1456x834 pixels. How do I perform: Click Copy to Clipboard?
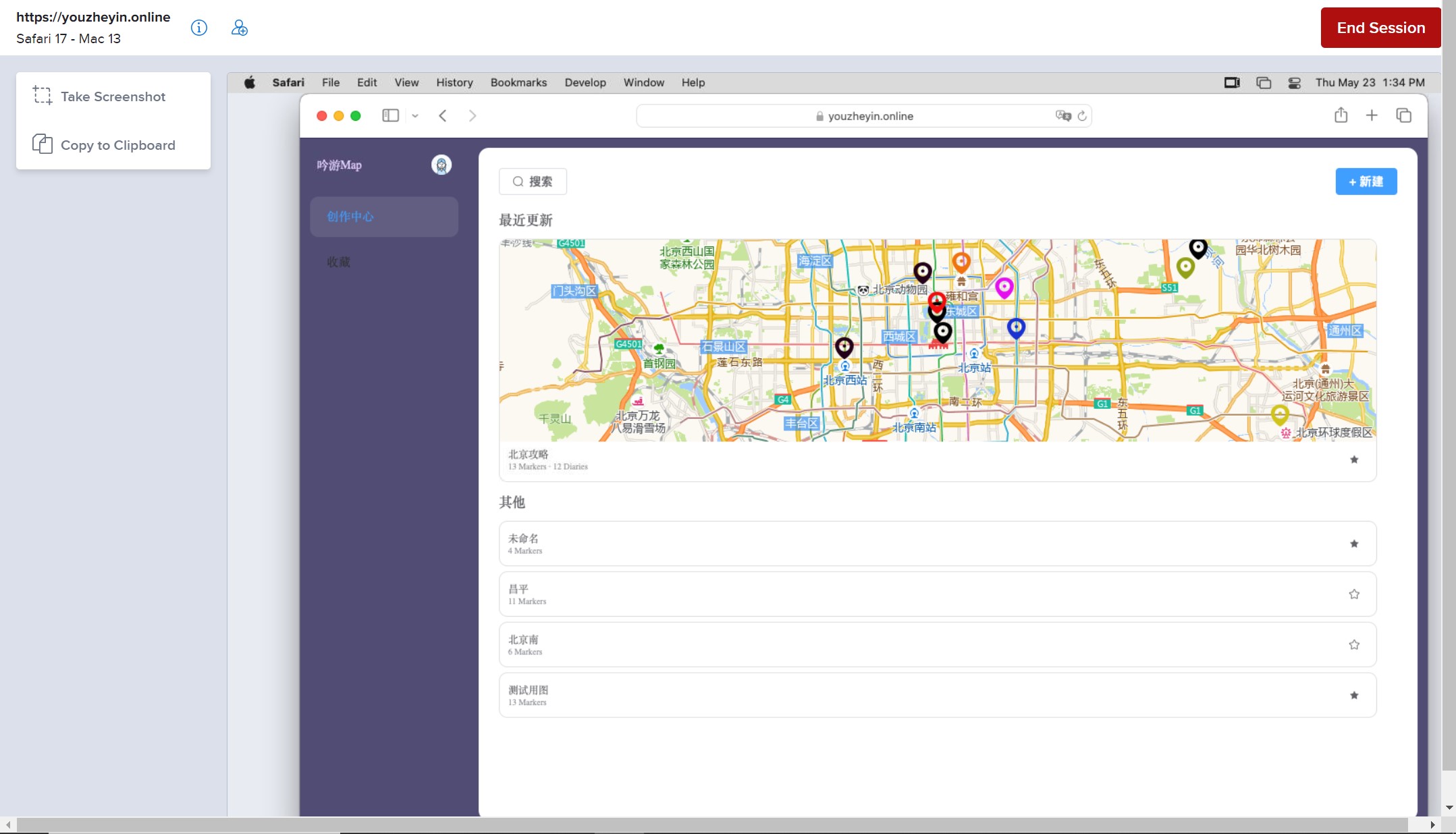[x=113, y=145]
